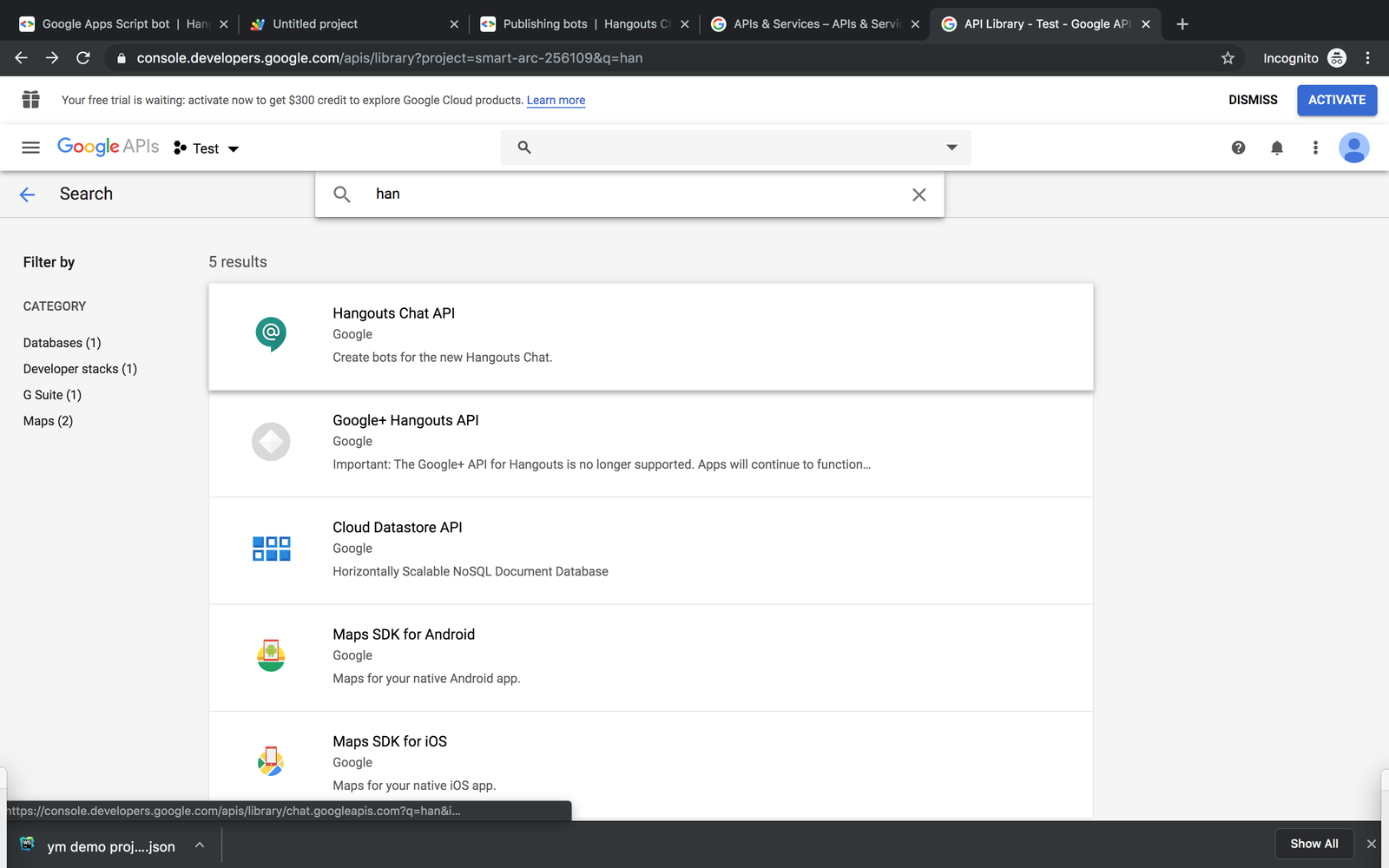Open the user account avatar

pos(1354,148)
